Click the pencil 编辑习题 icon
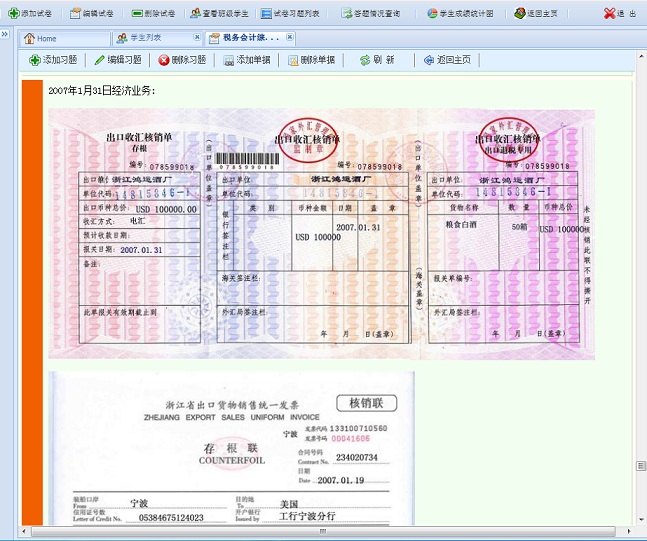This screenshot has height=541, width=647. (x=99, y=60)
